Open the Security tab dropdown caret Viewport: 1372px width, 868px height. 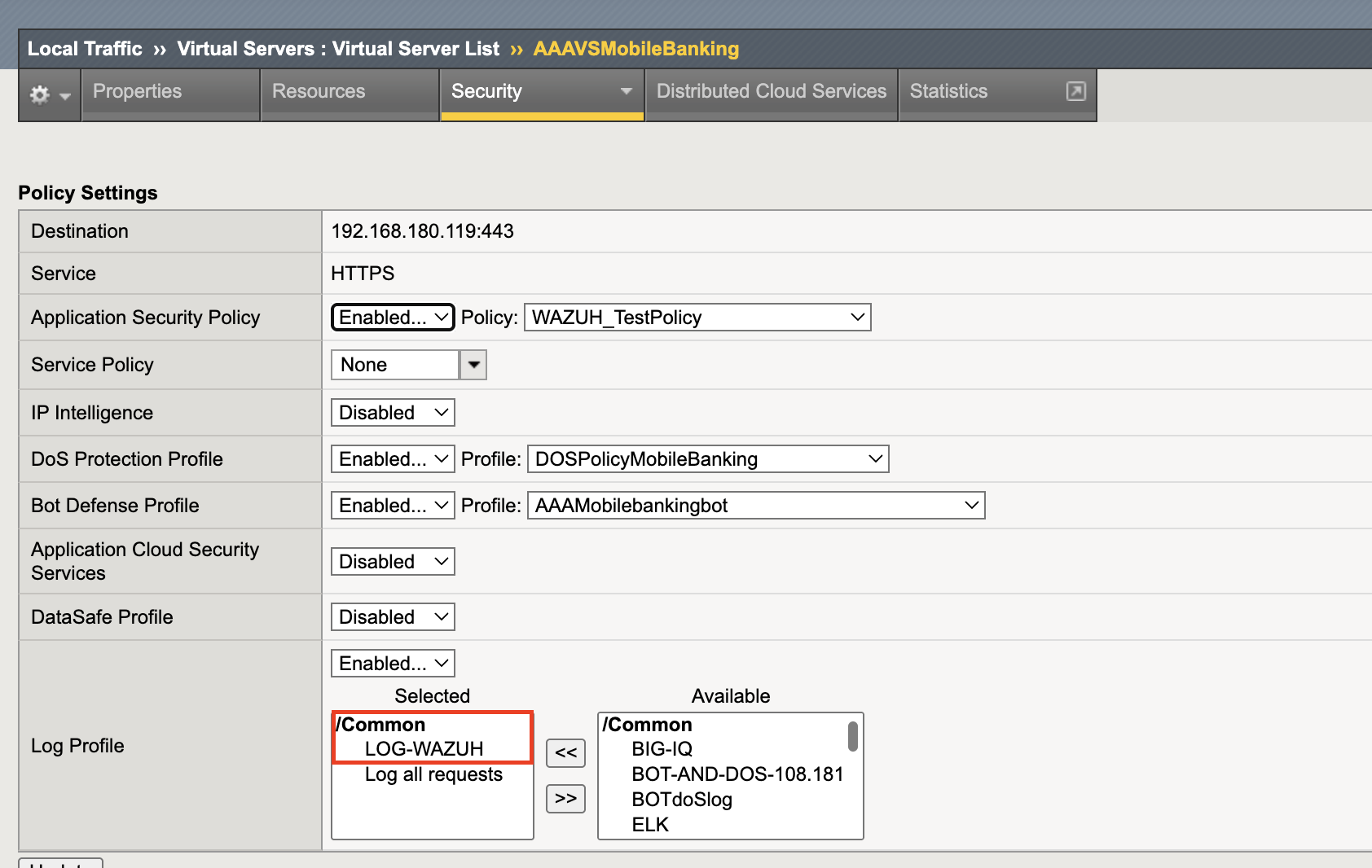point(625,92)
